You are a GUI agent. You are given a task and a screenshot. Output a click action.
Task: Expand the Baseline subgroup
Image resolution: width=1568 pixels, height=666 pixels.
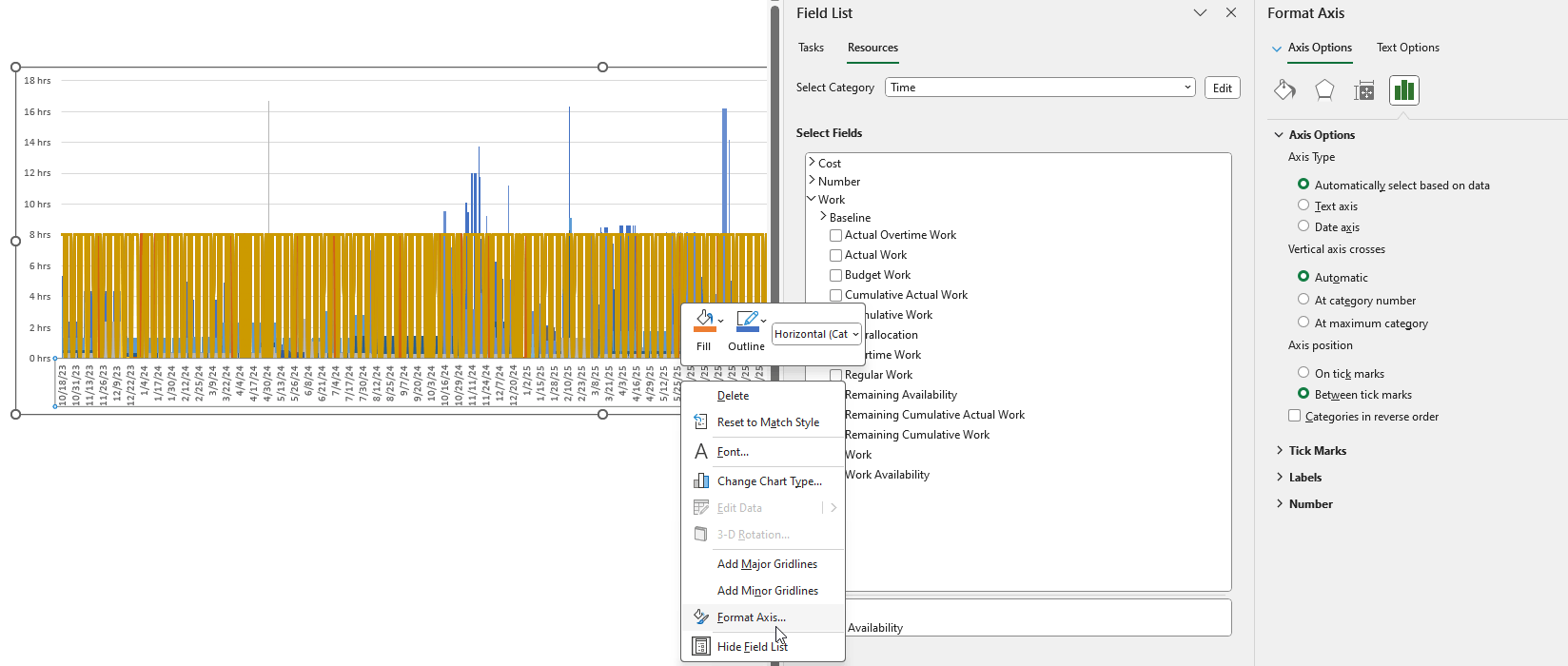(823, 217)
